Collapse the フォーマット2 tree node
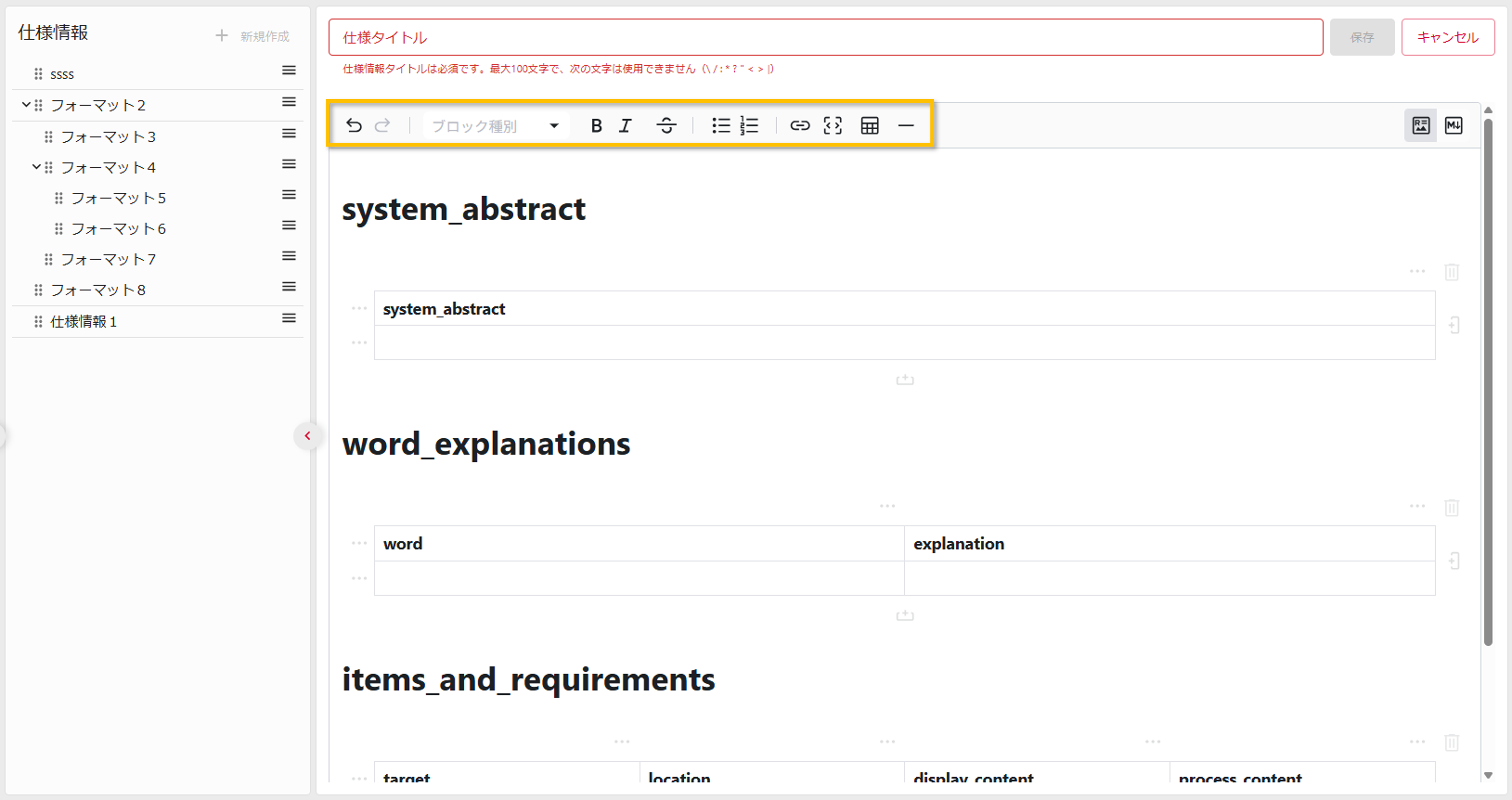Image resolution: width=1512 pixels, height=800 pixels. (x=26, y=105)
